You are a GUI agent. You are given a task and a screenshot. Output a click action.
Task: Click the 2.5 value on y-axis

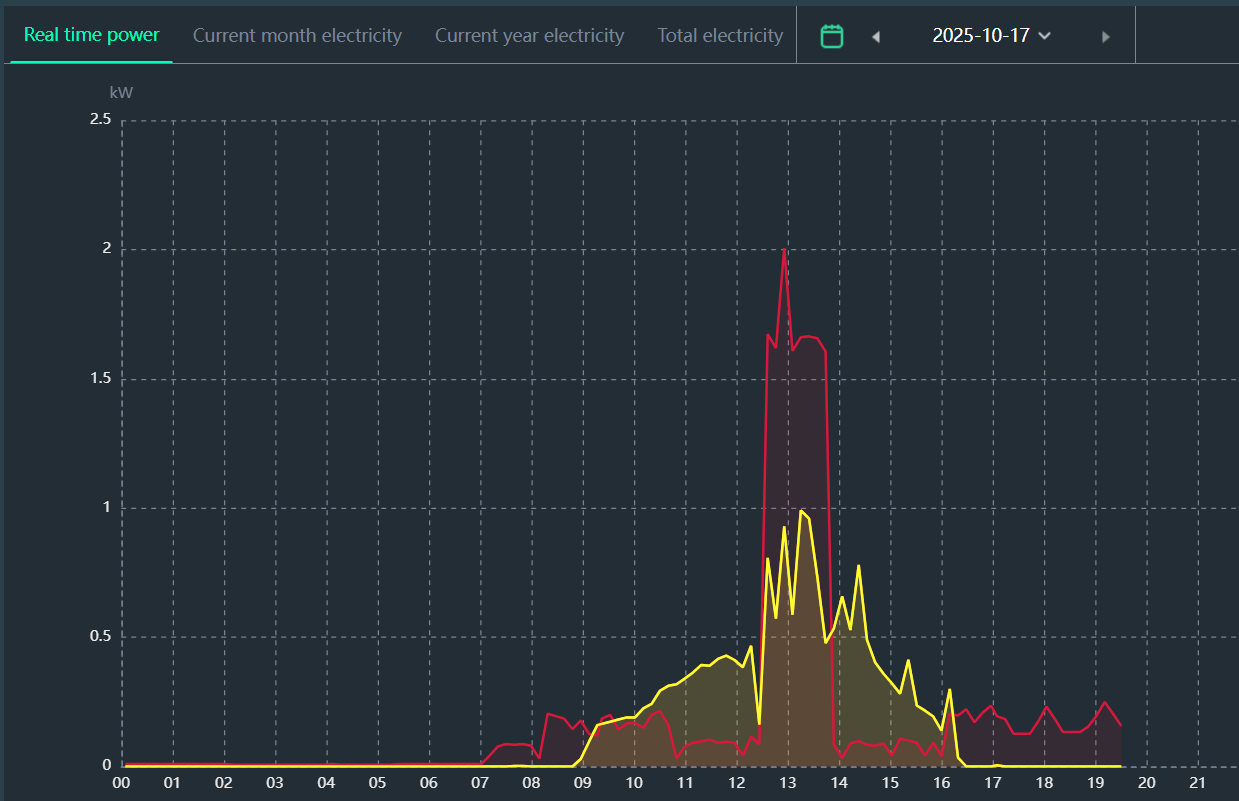(100, 120)
